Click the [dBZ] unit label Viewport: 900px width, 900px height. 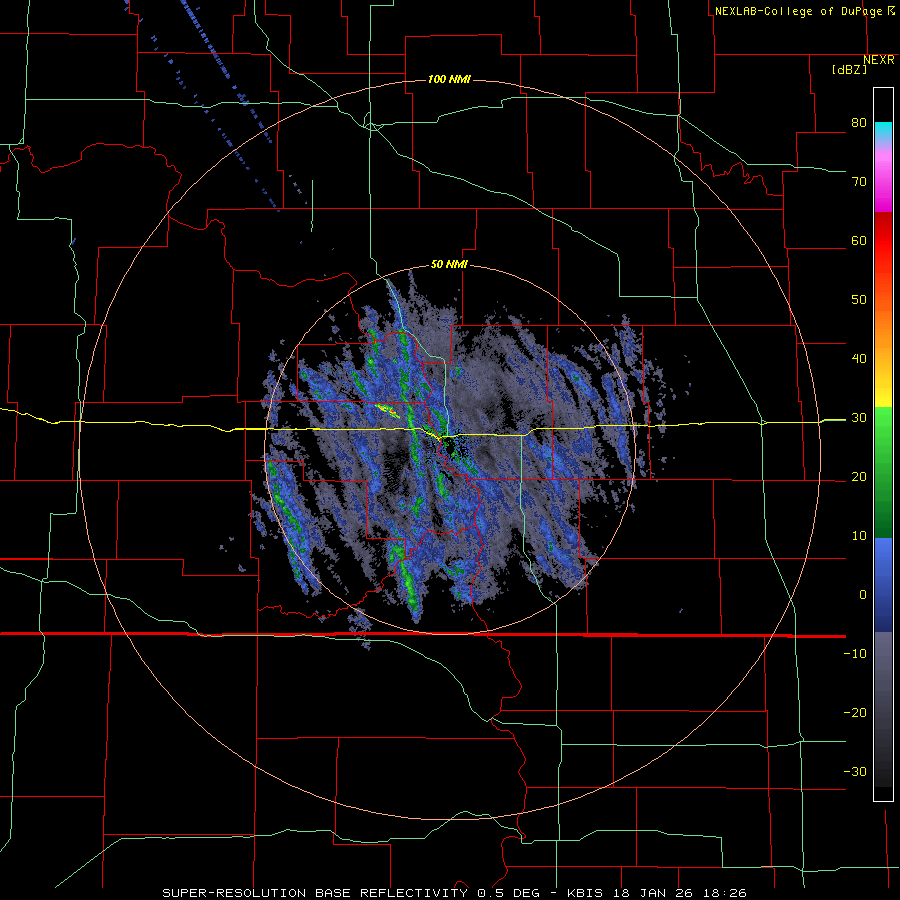[x=849, y=69]
